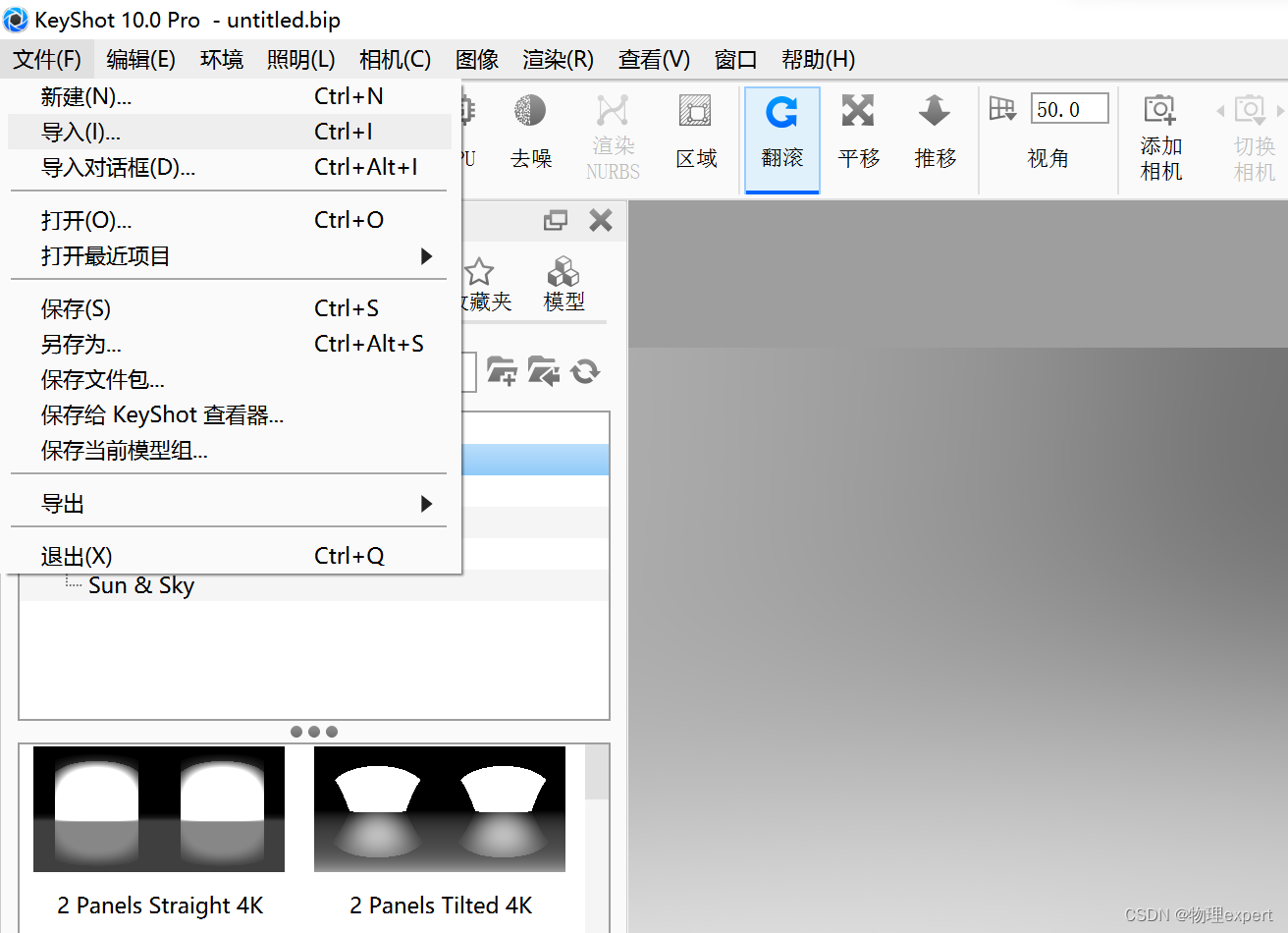The width and height of the screenshot is (1288, 933).
Task: Choose 导入(I)... from the File menu
Action: coord(228,132)
